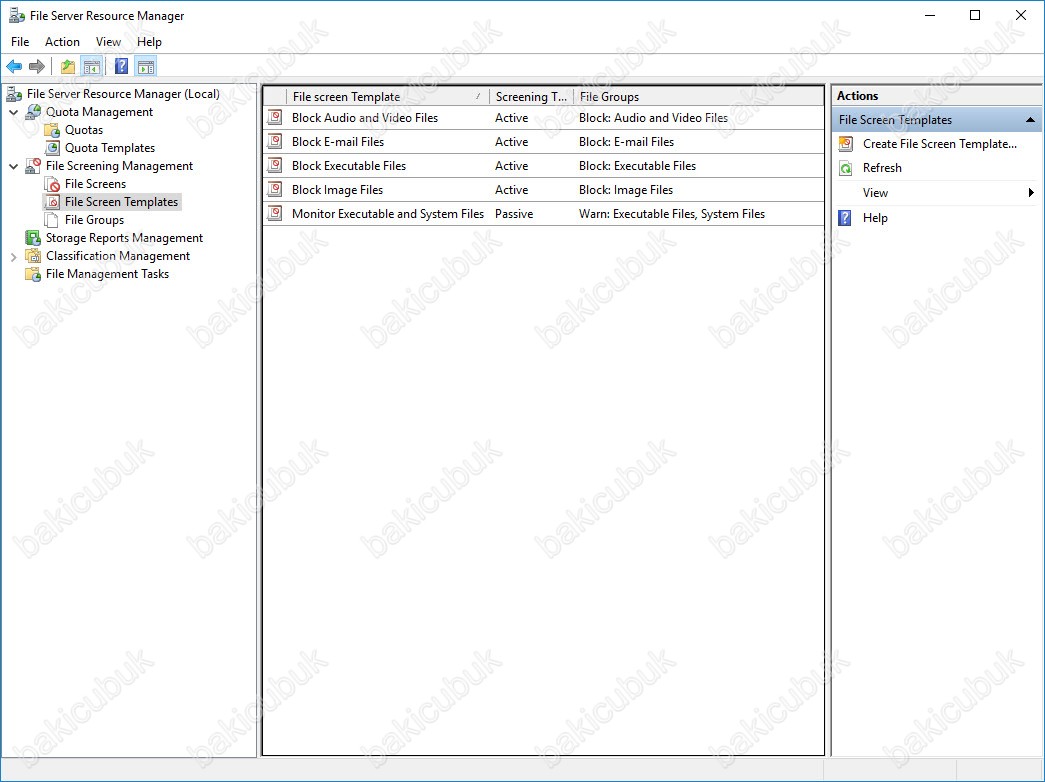Click the Monitor Executable and System Files row icon
Image resolution: width=1045 pixels, height=782 pixels.
[275, 213]
